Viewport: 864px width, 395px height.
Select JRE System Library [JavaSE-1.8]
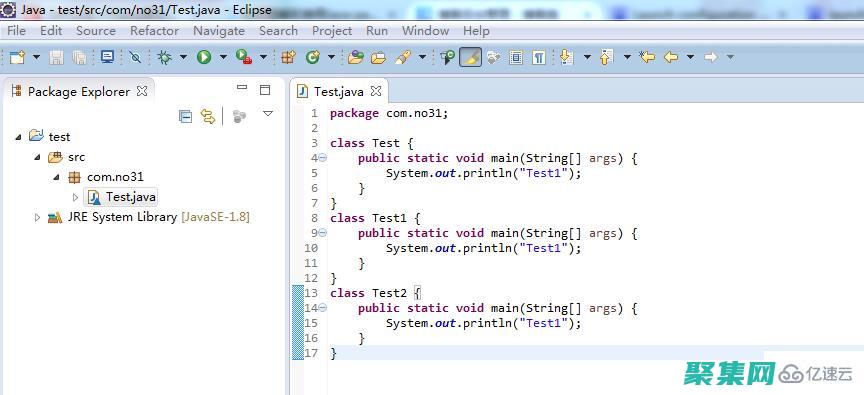click(159, 217)
